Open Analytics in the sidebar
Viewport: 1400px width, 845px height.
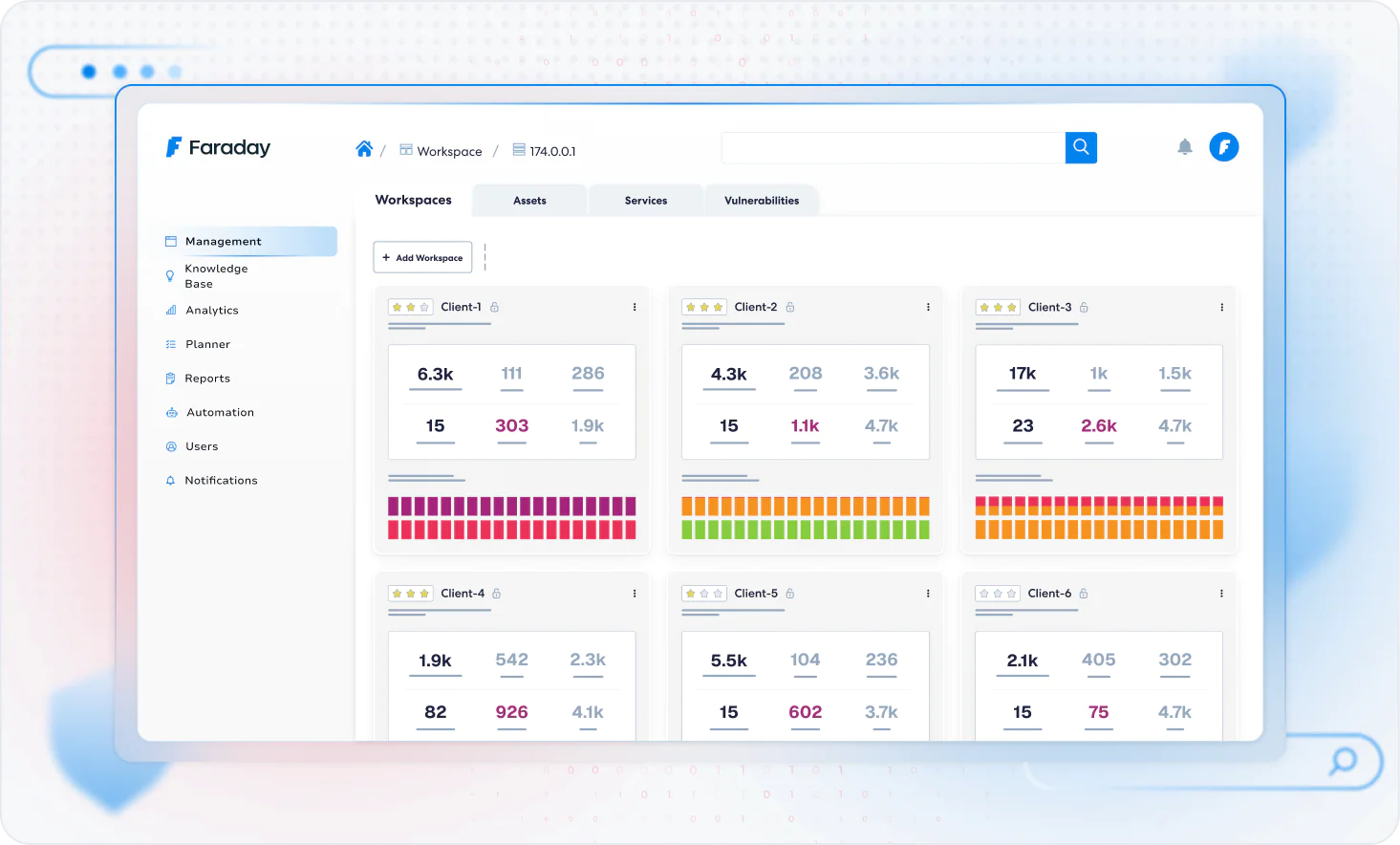click(211, 311)
